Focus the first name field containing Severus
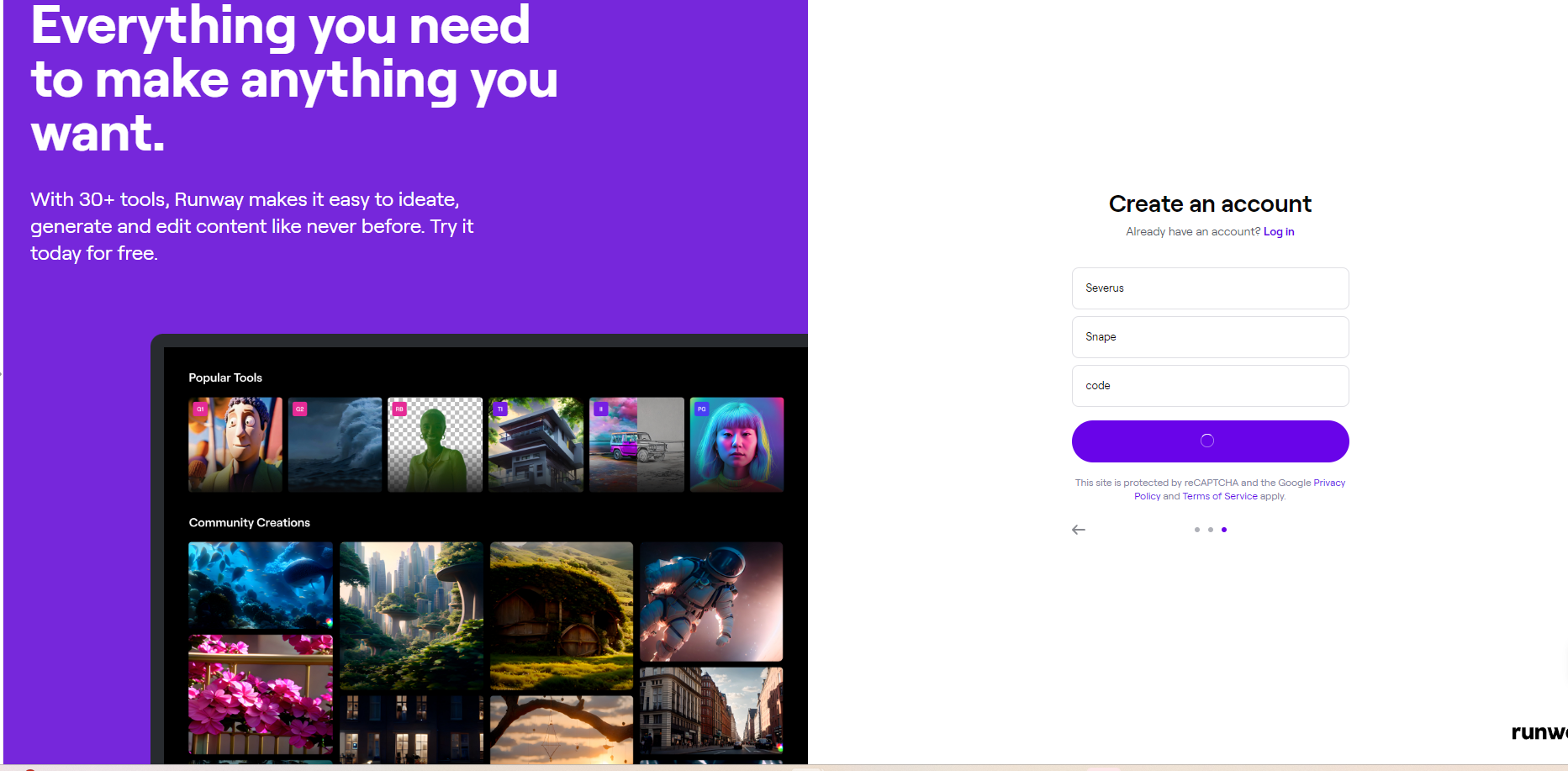 pyautogui.click(x=1211, y=288)
